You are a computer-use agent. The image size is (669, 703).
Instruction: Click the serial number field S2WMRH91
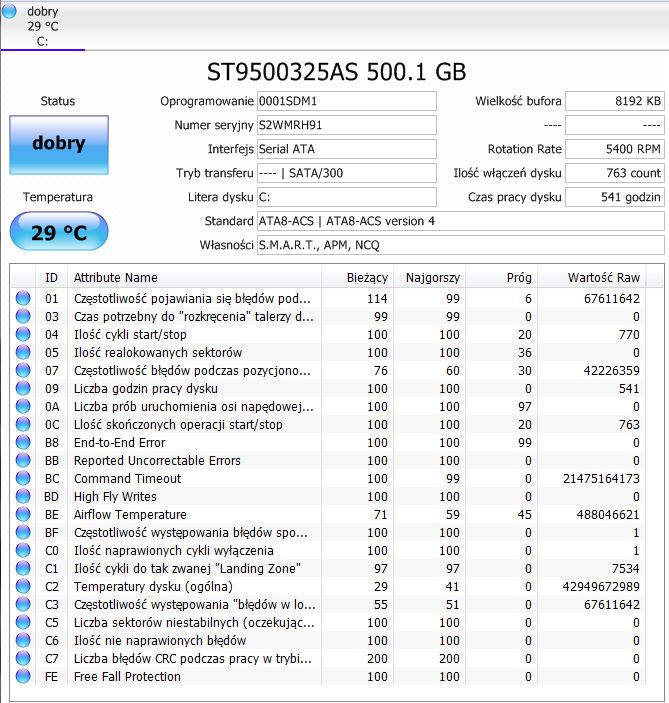tap(347, 125)
